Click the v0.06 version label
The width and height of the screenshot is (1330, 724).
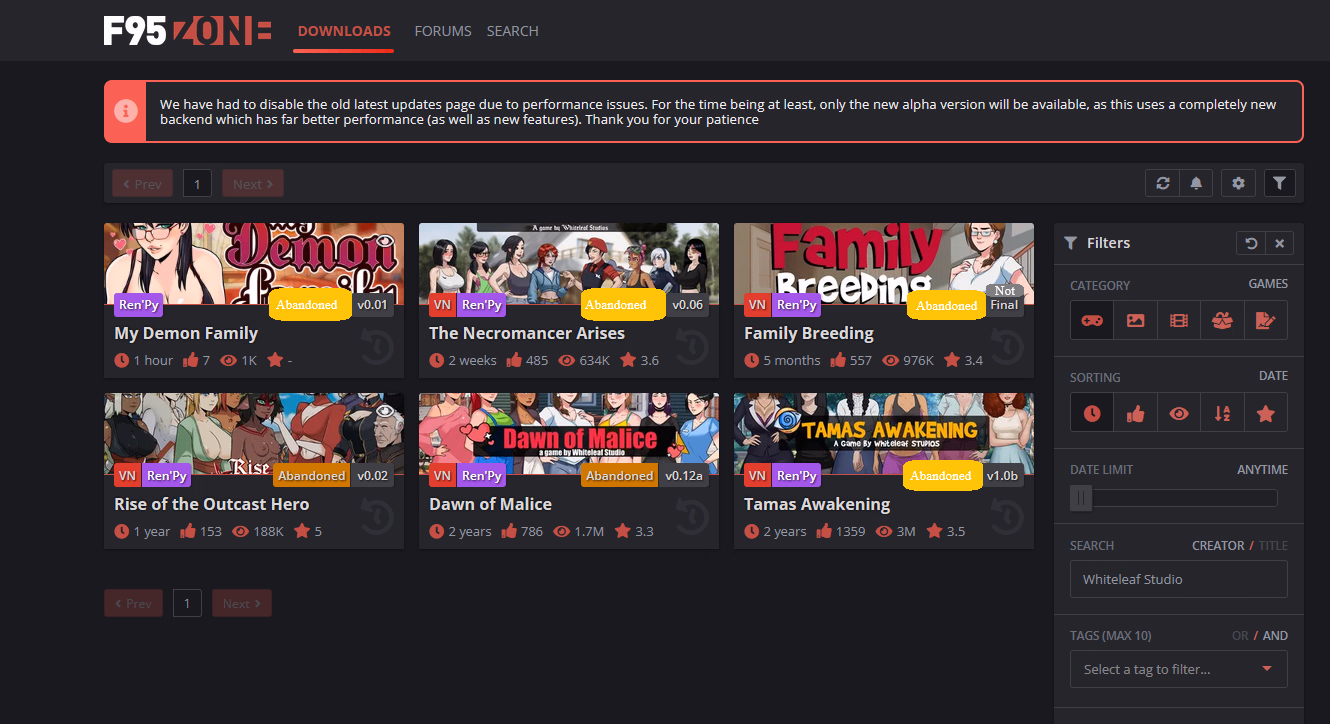point(688,305)
